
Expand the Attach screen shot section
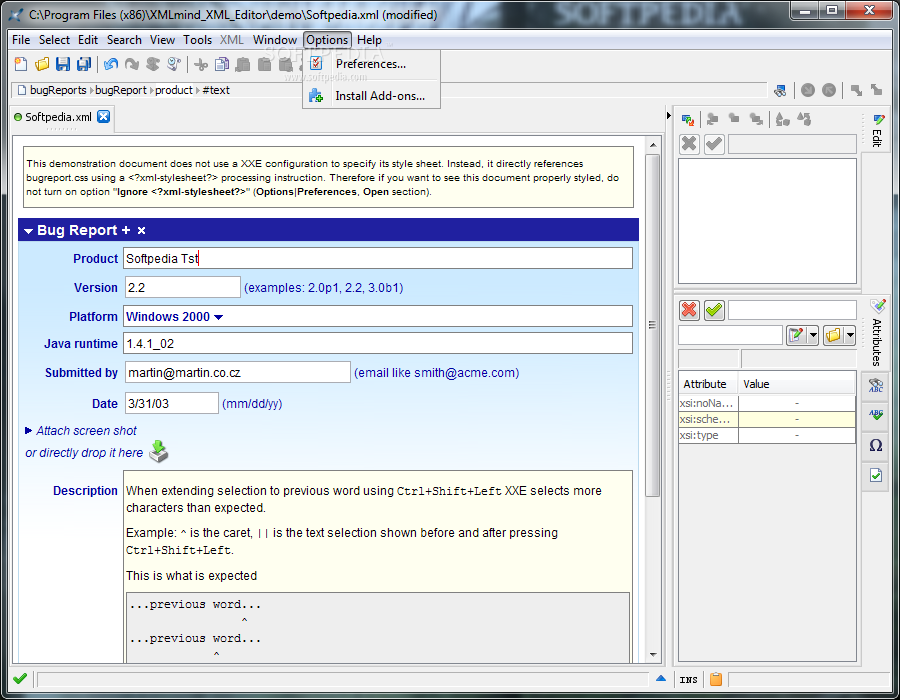pyautogui.click(x=28, y=430)
